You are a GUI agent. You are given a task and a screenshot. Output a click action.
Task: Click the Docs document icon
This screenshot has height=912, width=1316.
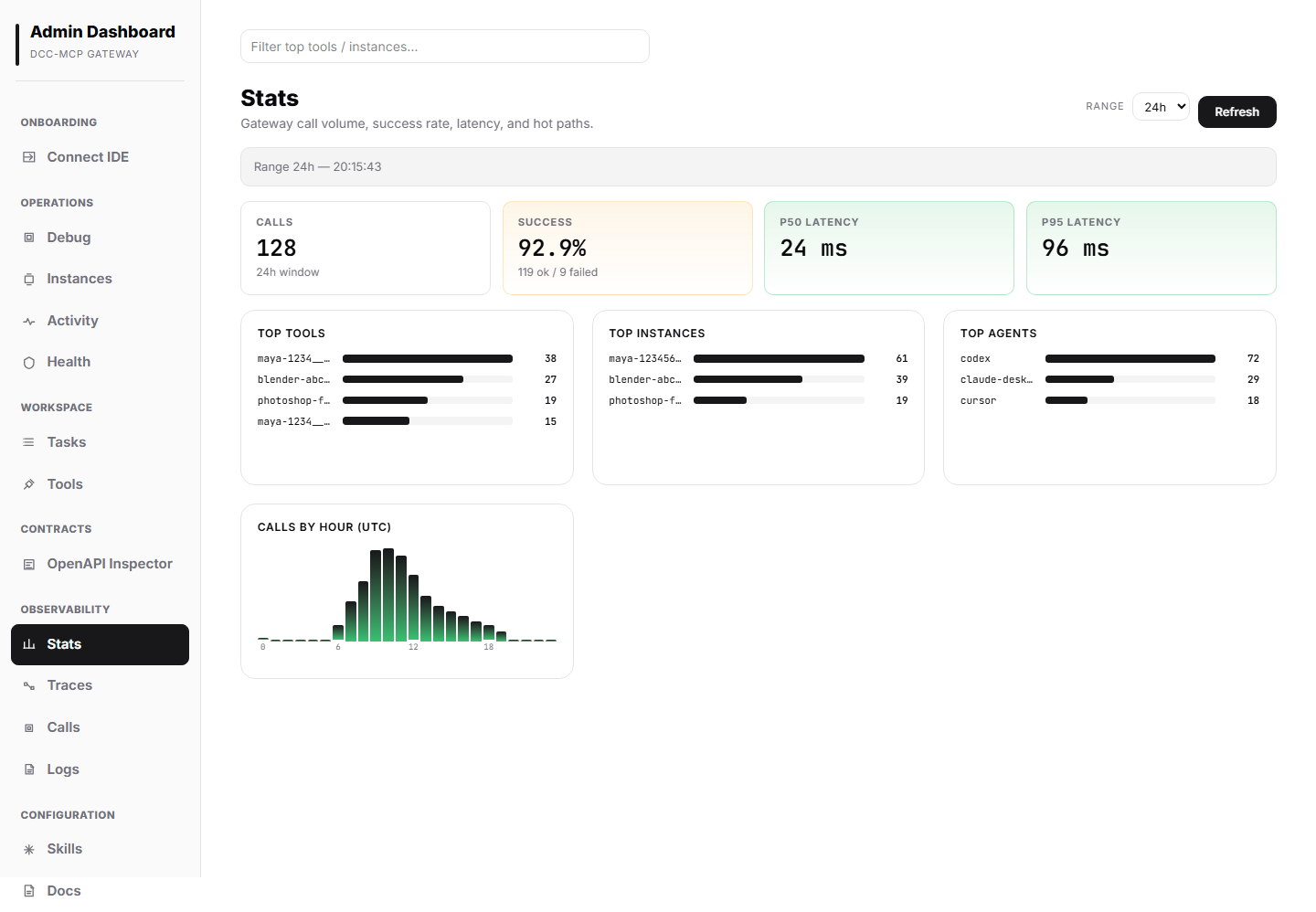pyautogui.click(x=29, y=891)
